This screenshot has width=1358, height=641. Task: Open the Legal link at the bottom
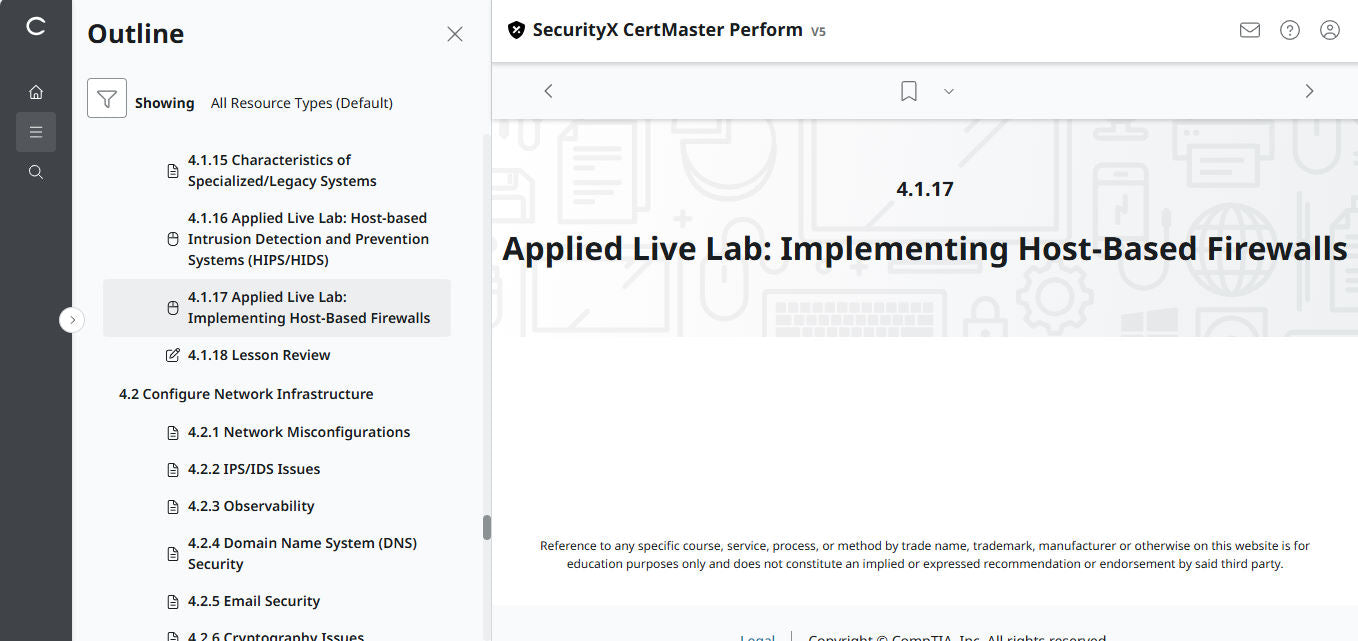point(757,637)
